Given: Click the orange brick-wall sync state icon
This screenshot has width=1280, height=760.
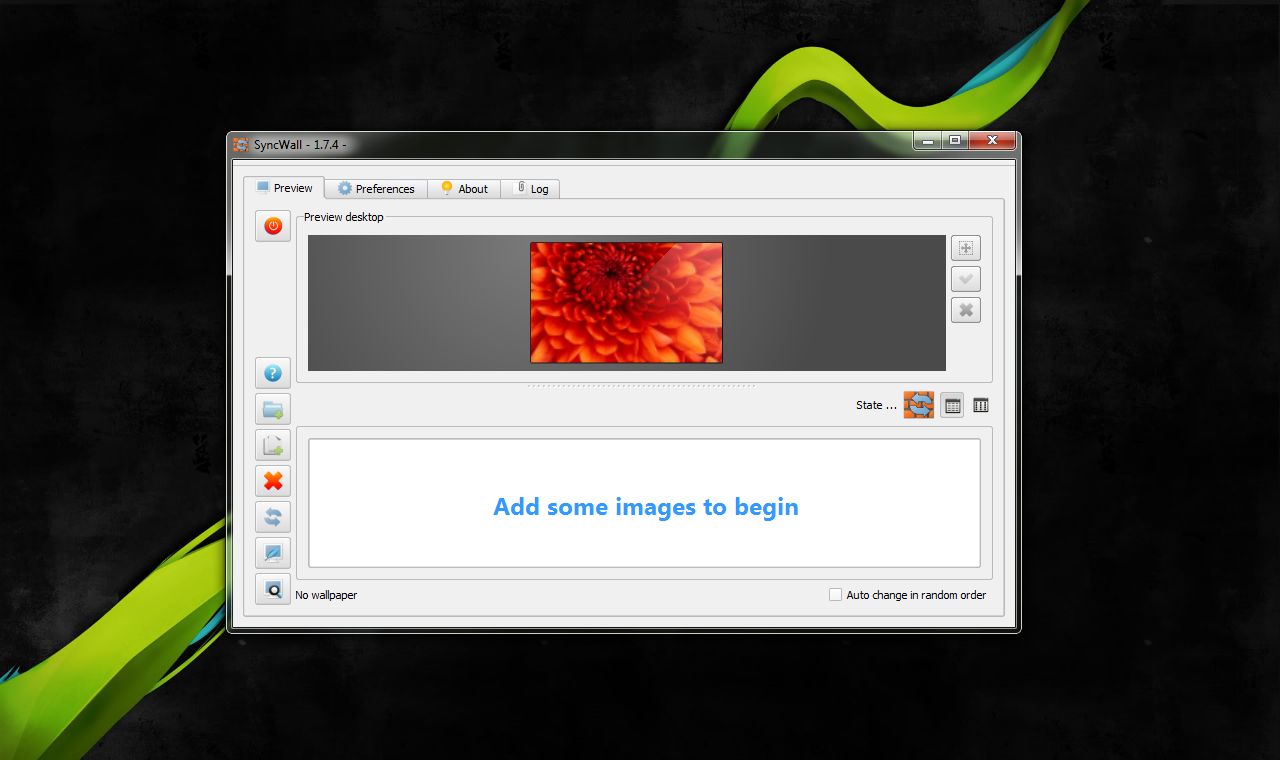Looking at the screenshot, I should [x=919, y=405].
